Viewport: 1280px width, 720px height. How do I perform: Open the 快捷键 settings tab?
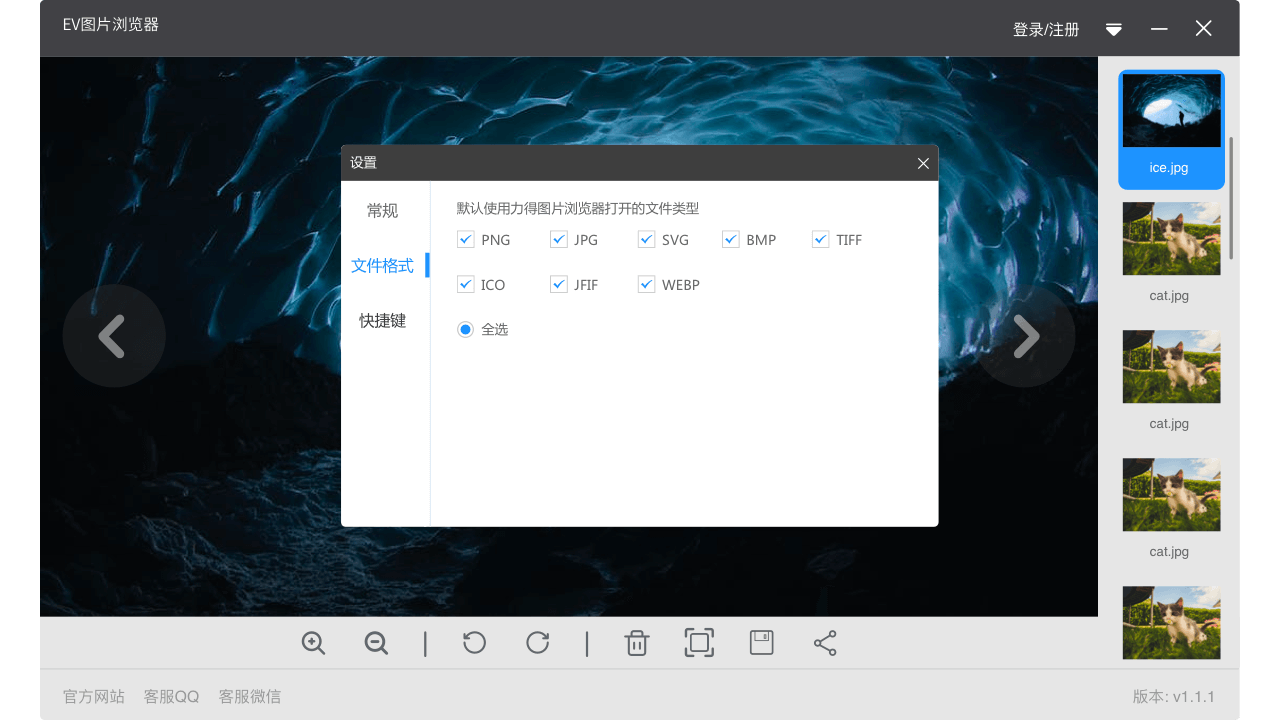point(382,321)
